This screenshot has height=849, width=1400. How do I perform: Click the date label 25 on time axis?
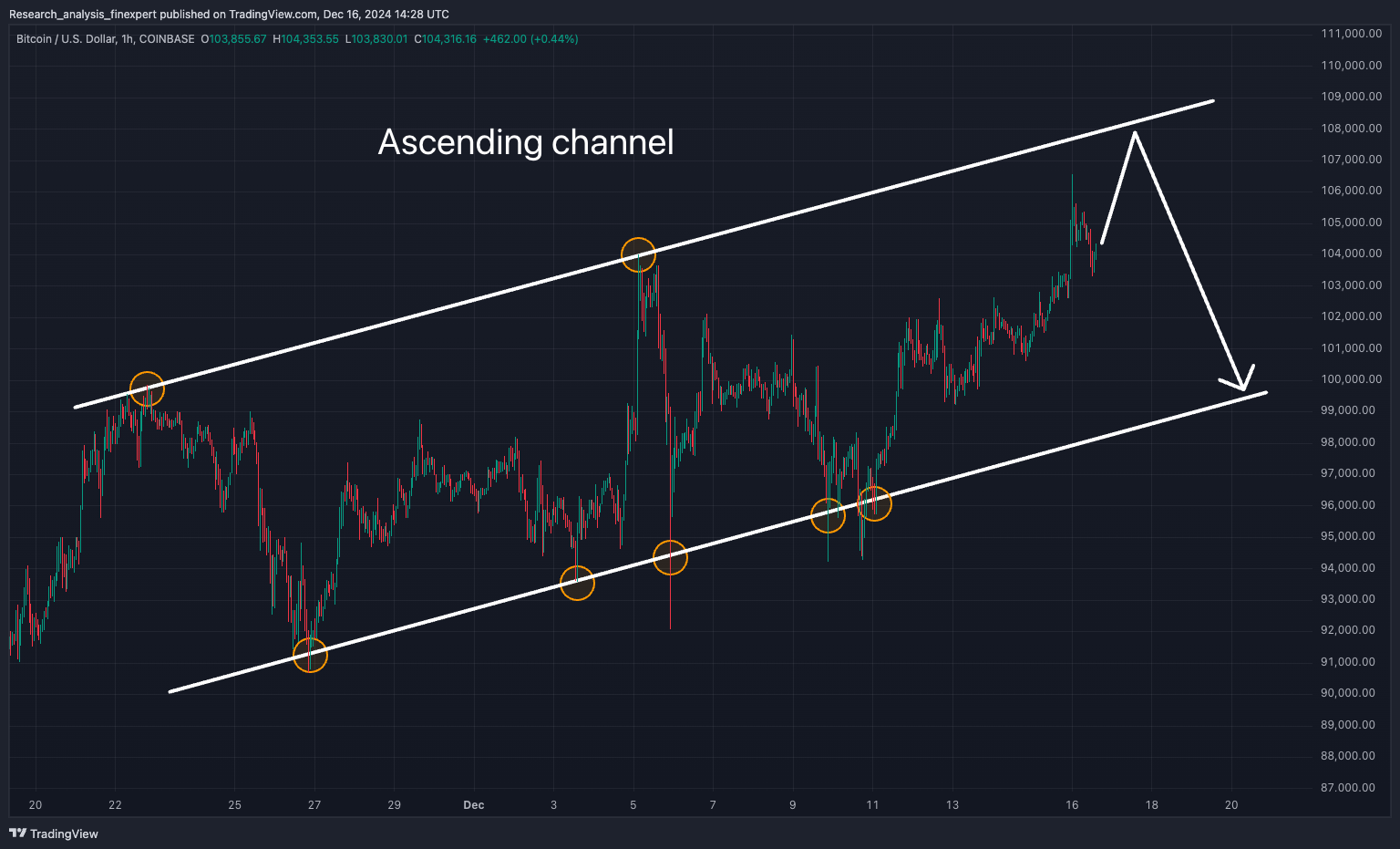235,805
